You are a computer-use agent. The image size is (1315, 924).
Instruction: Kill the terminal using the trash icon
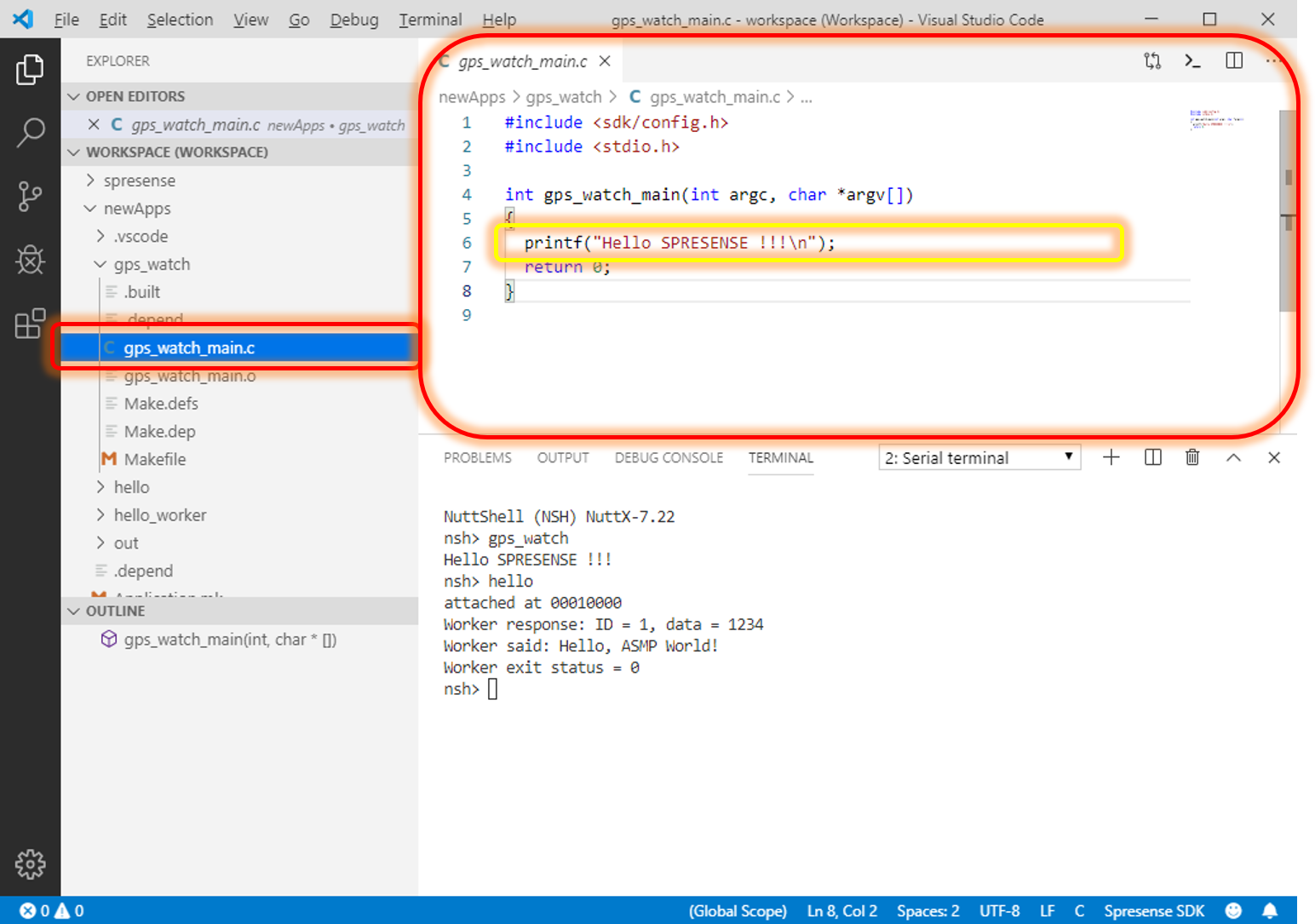point(1192,457)
